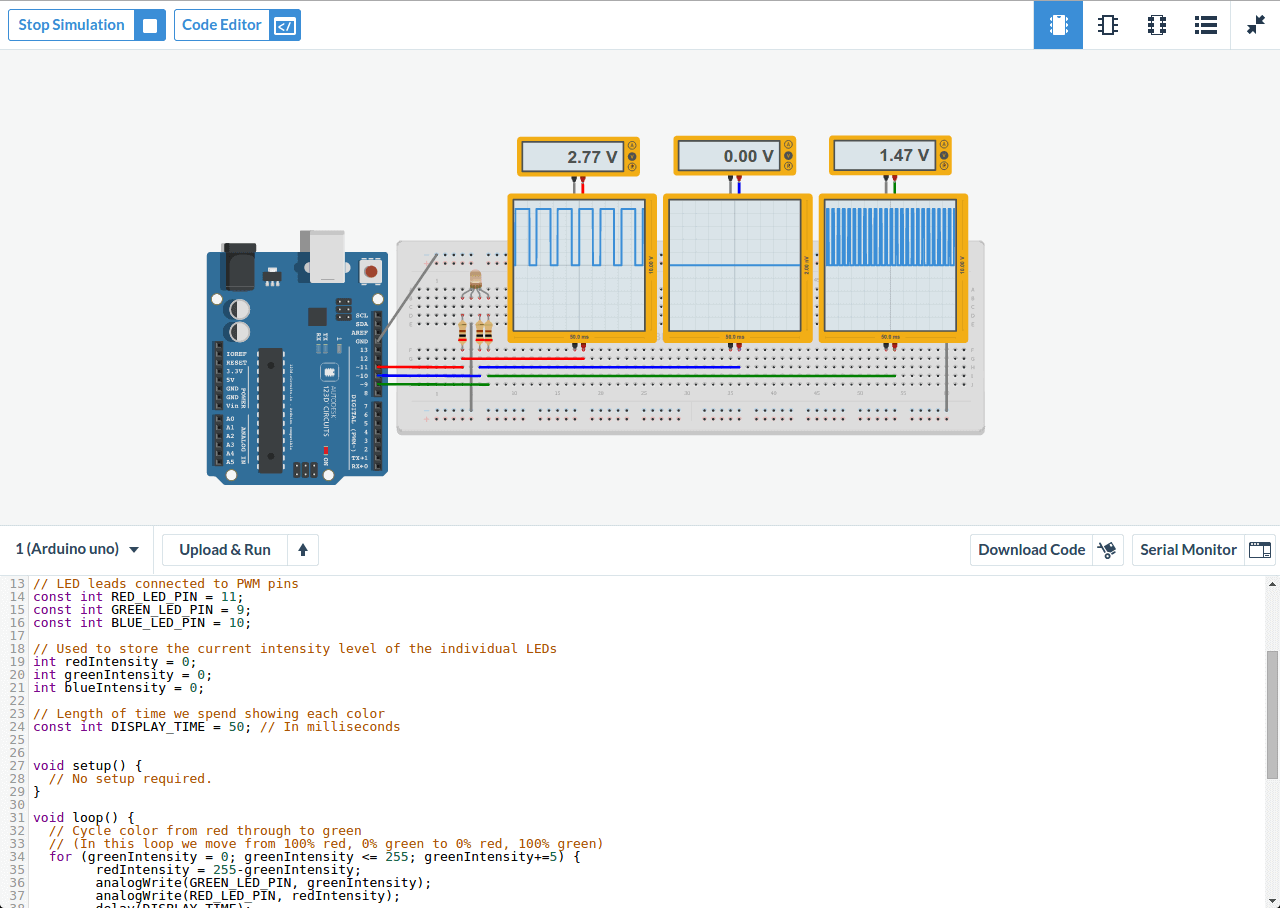Image resolution: width=1280 pixels, height=908 pixels.
Task: Select the oscilloscope showing the wide square wave
Action: pos(582,267)
